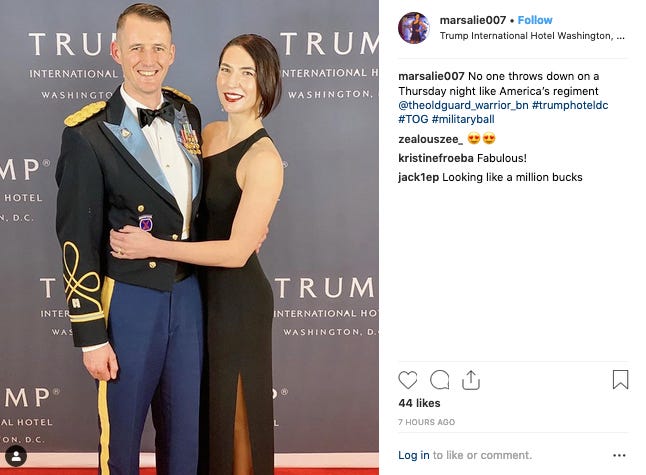The width and height of the screenshot is (646, 475).
Task: Share the post using the share icon
Action: coord(471,380)
